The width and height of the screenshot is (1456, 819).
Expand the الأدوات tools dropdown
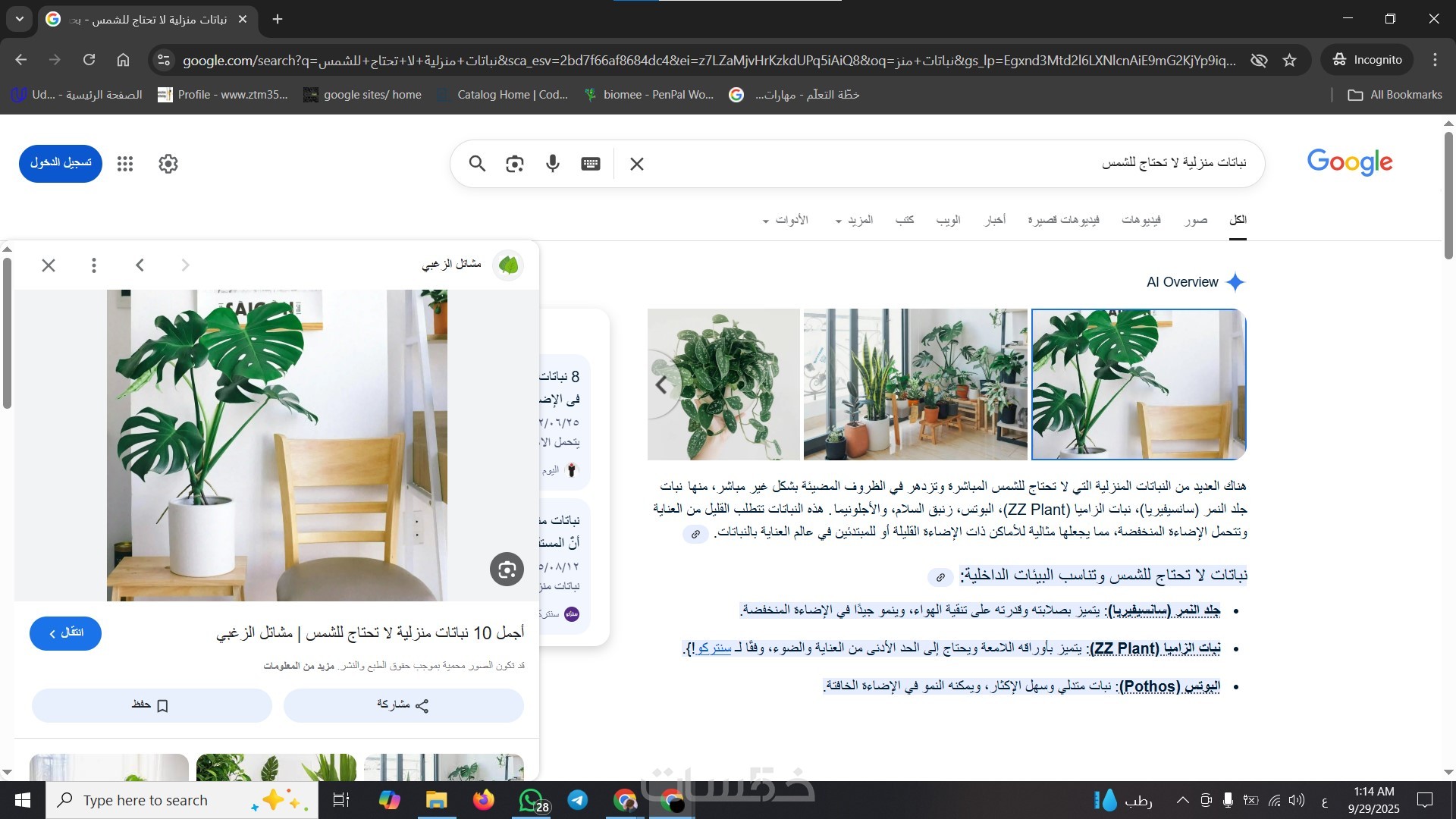click(x=785, y=220)
